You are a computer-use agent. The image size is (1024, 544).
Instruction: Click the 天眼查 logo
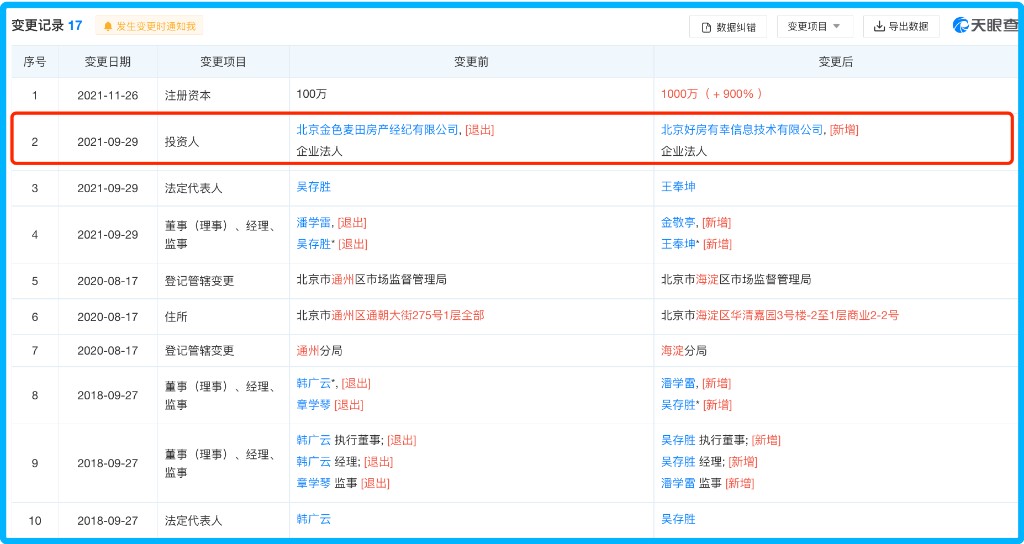pyautogui.click(x=985, y=25)
